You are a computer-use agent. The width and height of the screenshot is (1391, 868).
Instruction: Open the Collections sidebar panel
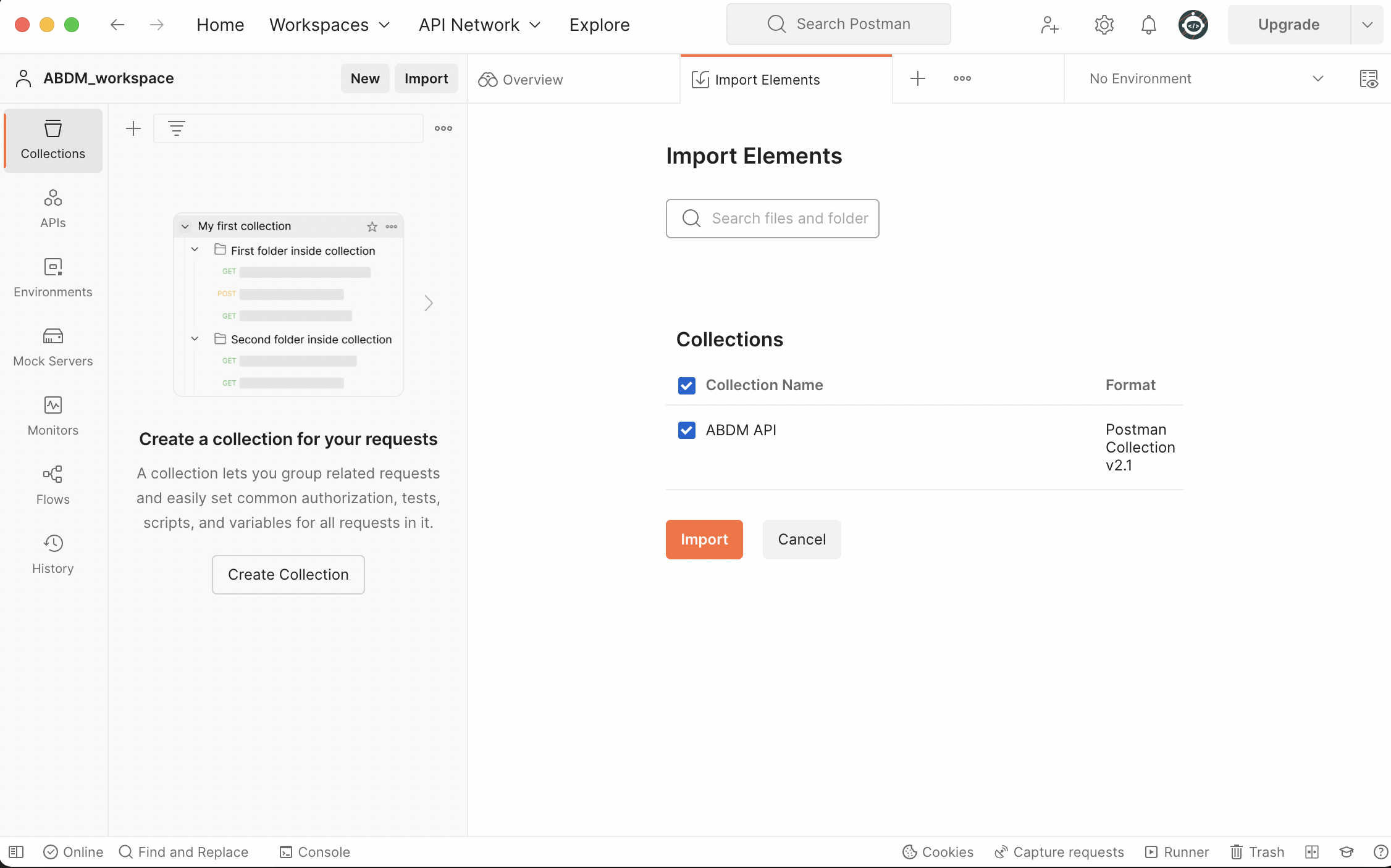(53, 141)
